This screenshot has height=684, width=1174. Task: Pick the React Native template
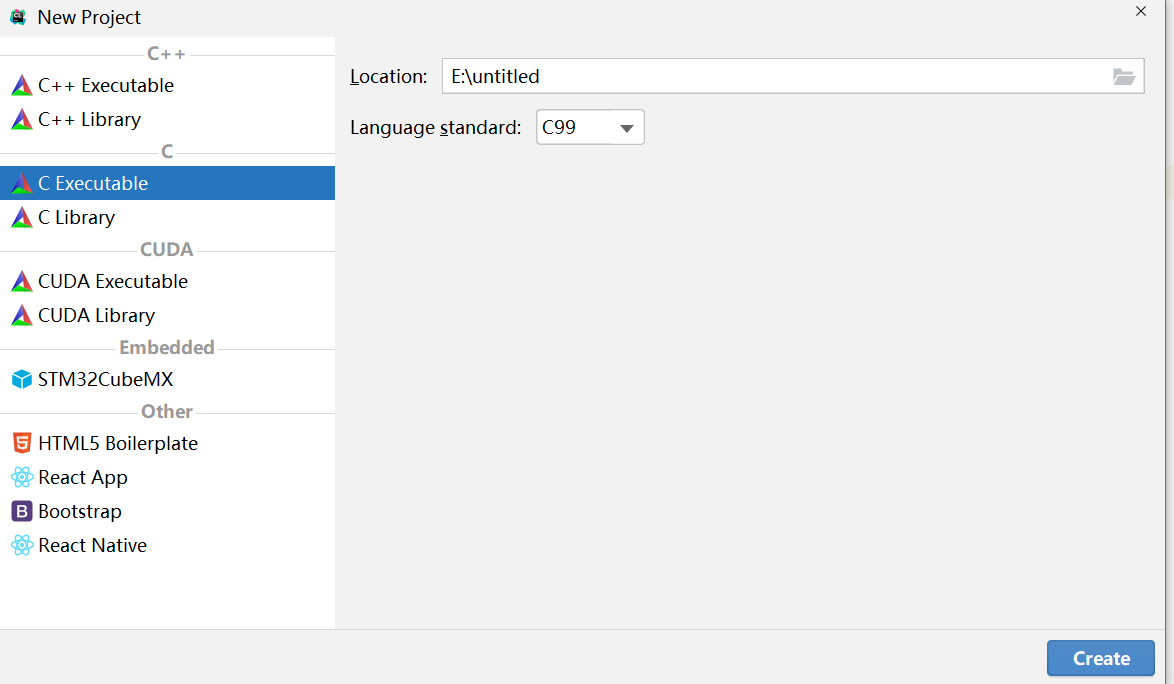tap(92, 546)
